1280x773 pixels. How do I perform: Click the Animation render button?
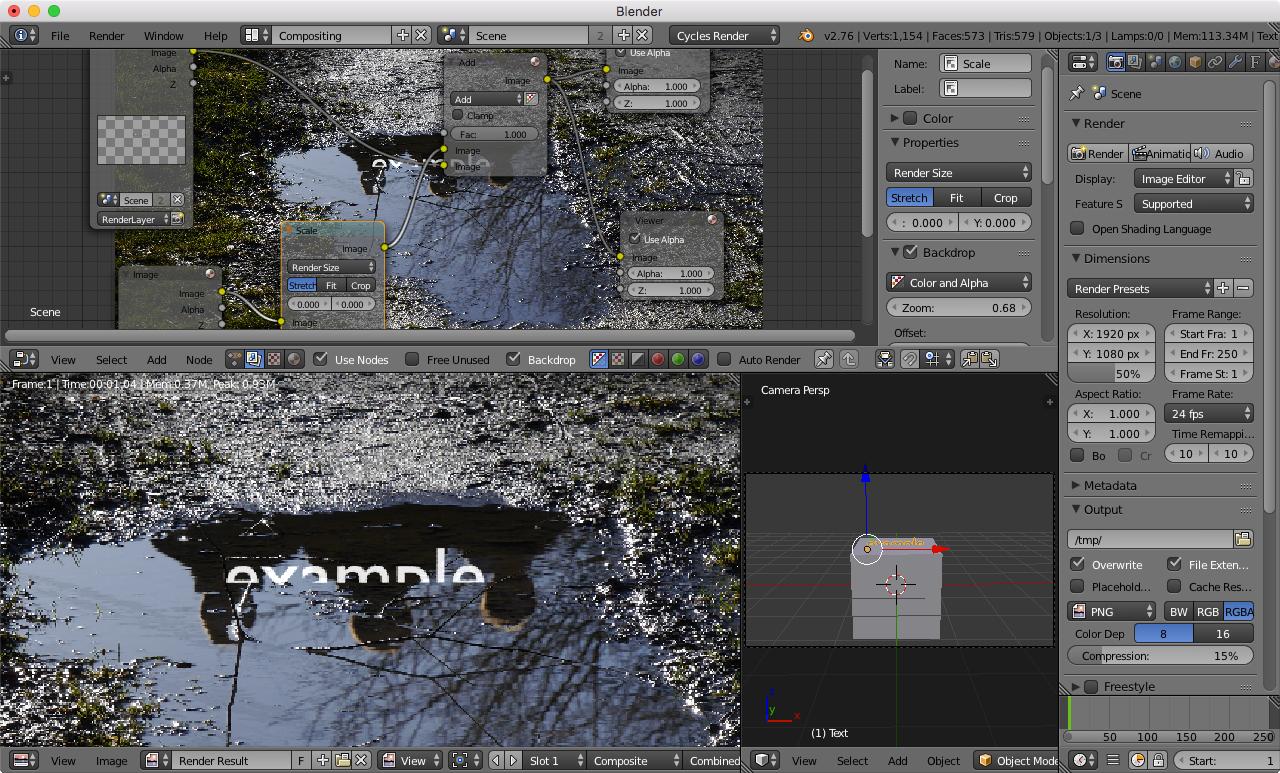click(1159, 153)
